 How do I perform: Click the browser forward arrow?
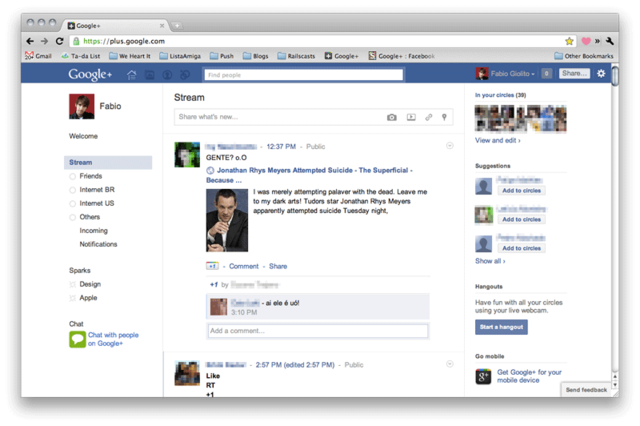point(44,41)
